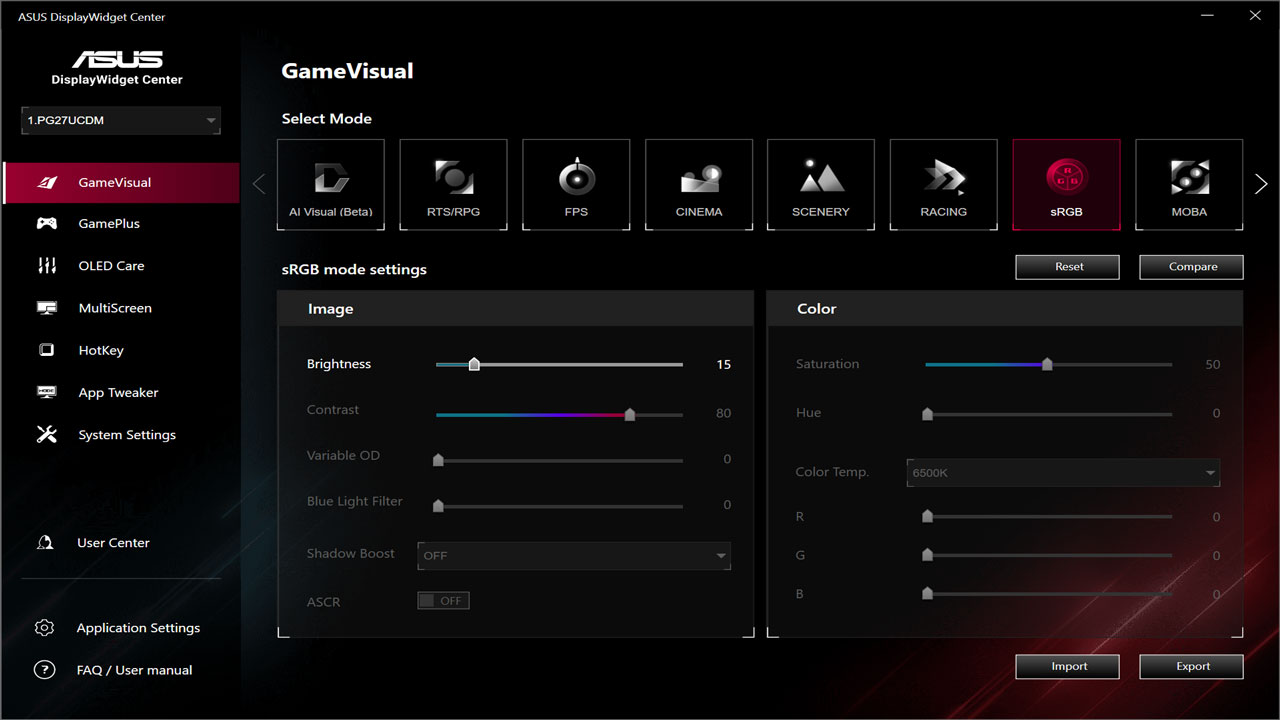Open the monitor selector 1.PG27UCDM dropdown
This screenshot has width=1280, height=720.
point(121,120)
